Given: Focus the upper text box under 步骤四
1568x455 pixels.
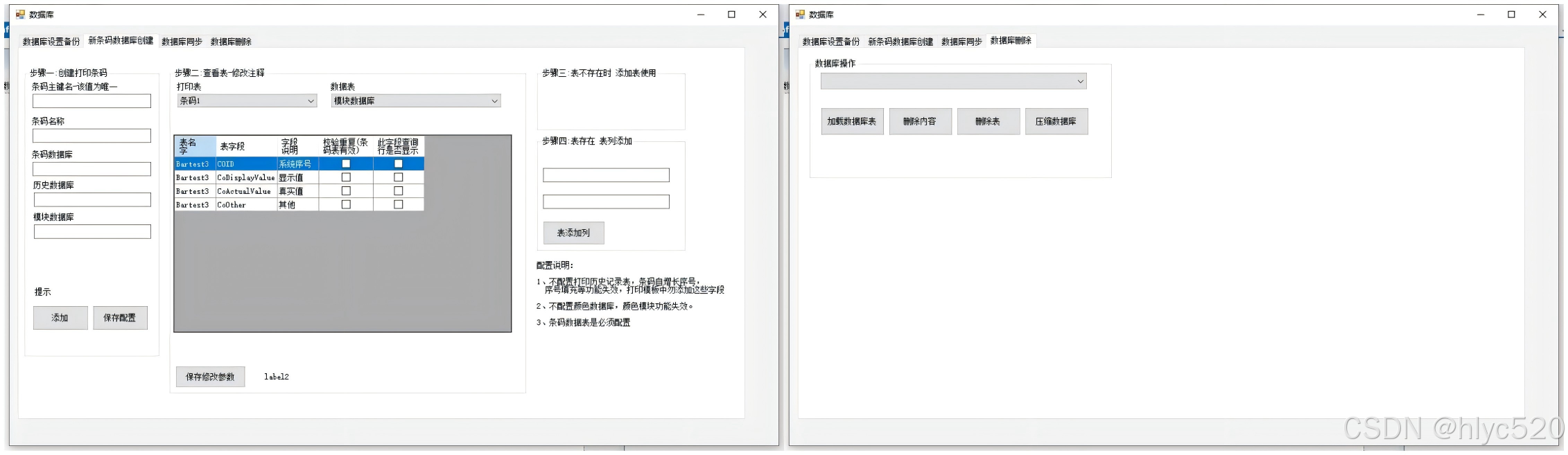Looking at the screenshot, I should (606, 175).
